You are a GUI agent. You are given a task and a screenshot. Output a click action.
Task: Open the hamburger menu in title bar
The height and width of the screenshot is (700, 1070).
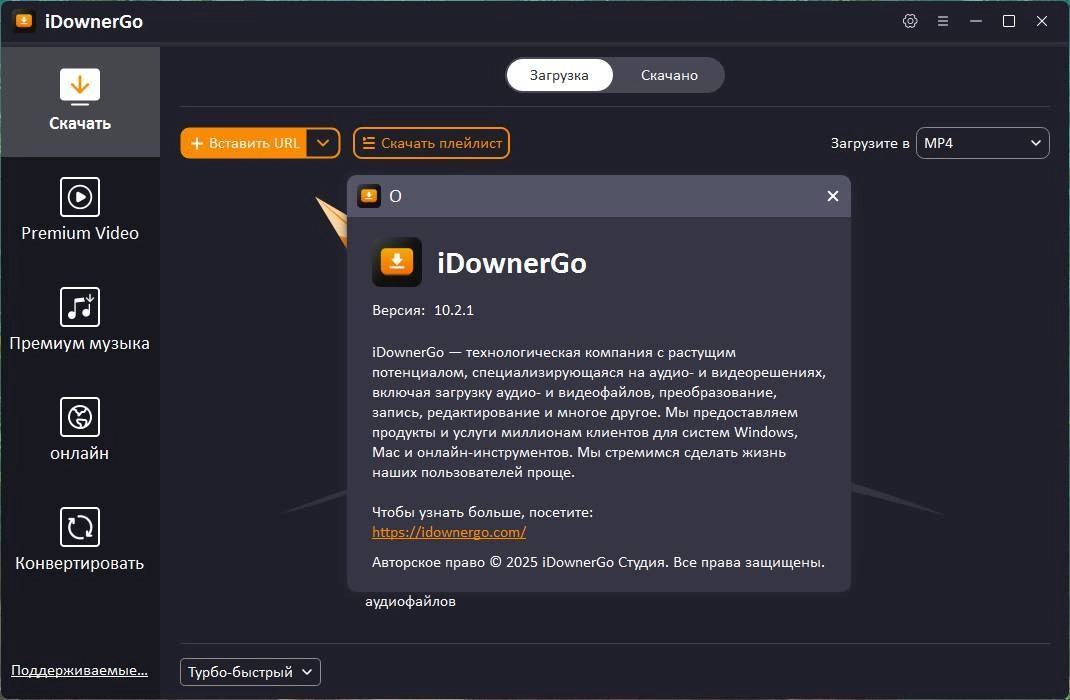pyautogui.click(x=942, y=21)
